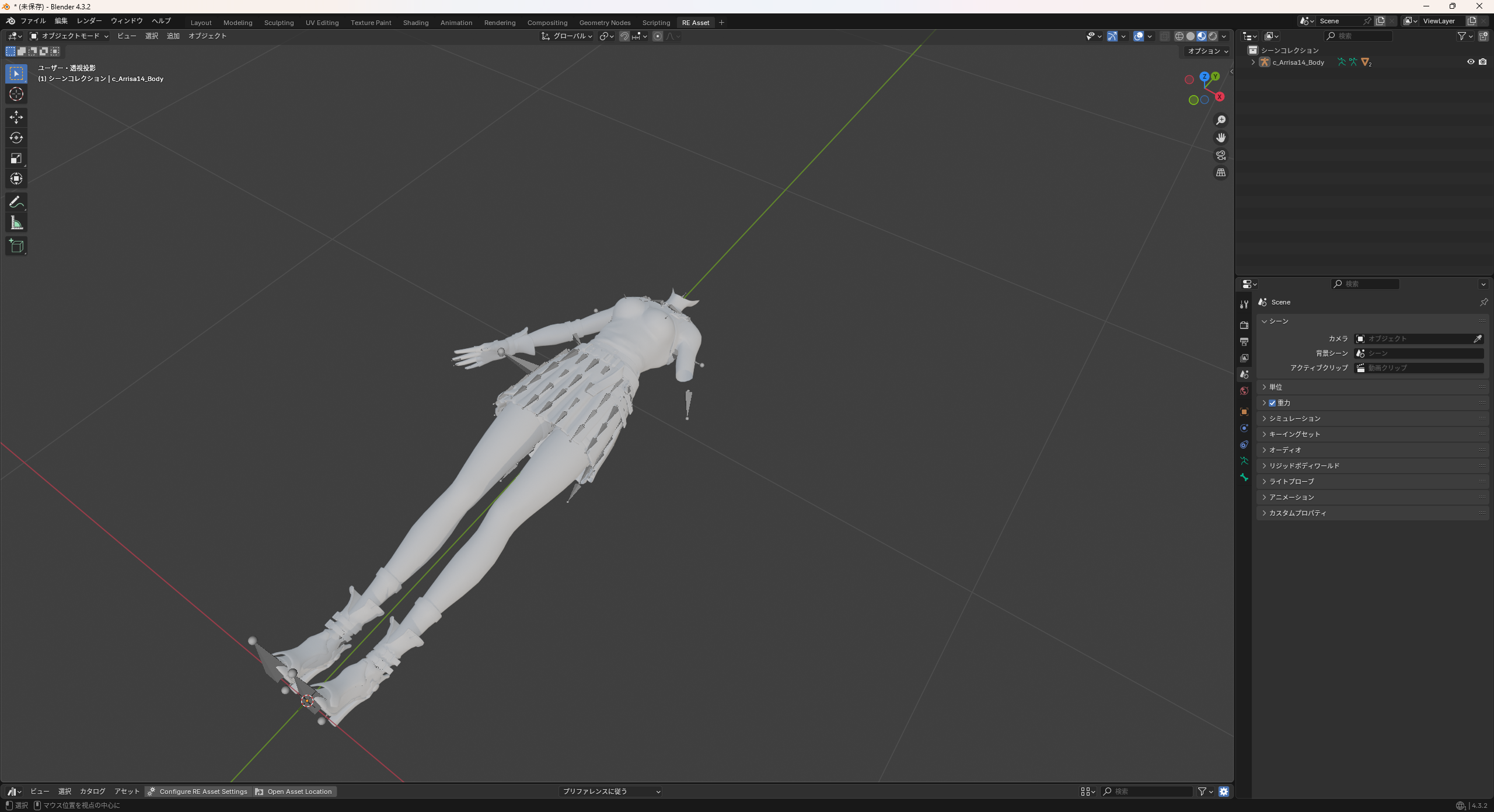1494x812 pixels.
Task: Disable c_Arrisa14_Body render camera icon
Action: [1483, 62]
